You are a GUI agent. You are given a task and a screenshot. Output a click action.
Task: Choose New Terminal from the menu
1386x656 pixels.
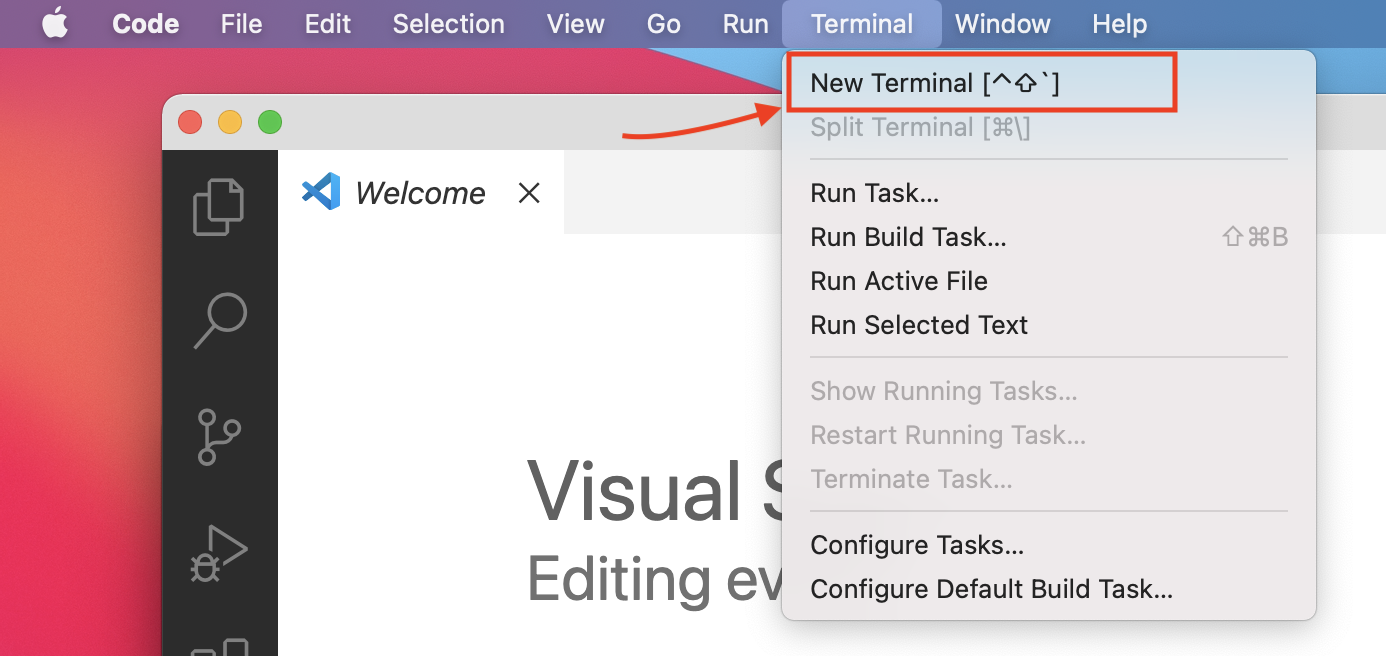[1049, 83]
